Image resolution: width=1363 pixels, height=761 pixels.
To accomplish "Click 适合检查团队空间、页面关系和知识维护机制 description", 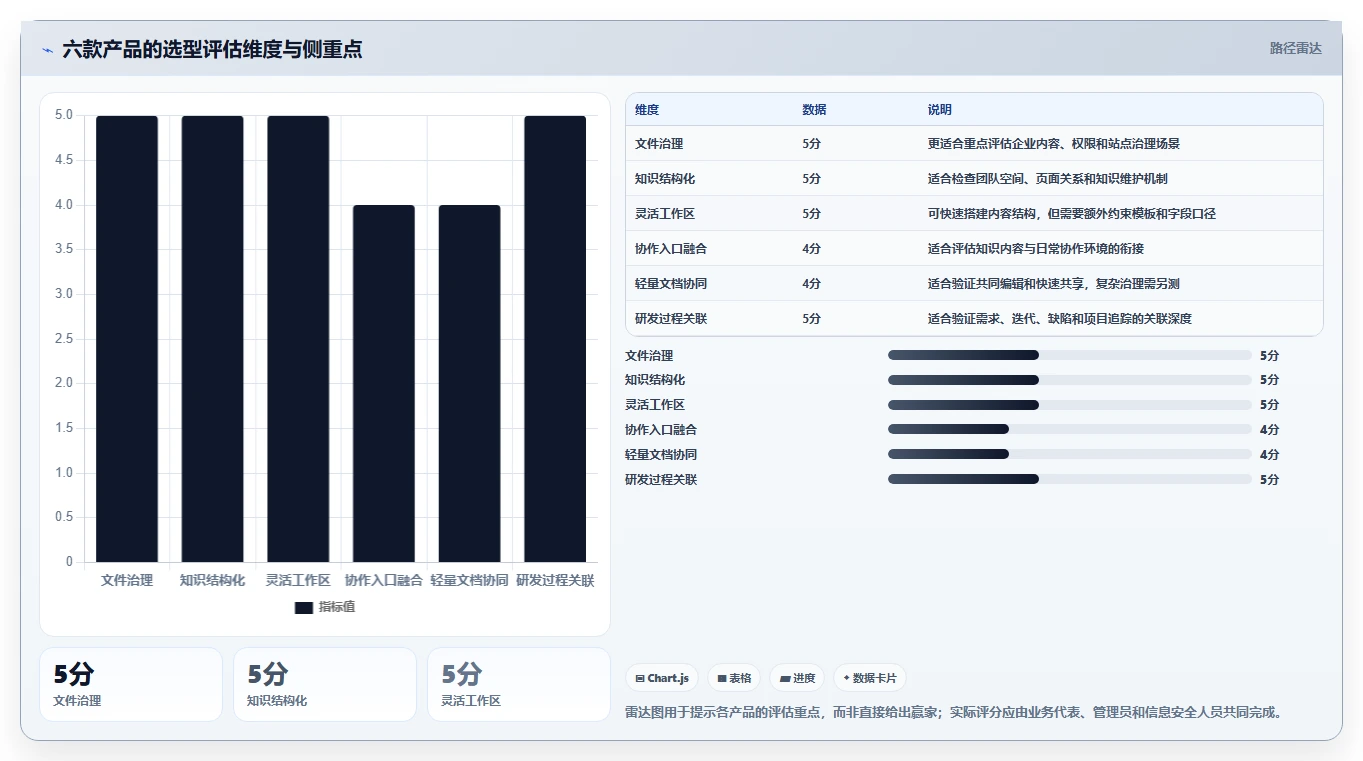I will coord(1048,179).
